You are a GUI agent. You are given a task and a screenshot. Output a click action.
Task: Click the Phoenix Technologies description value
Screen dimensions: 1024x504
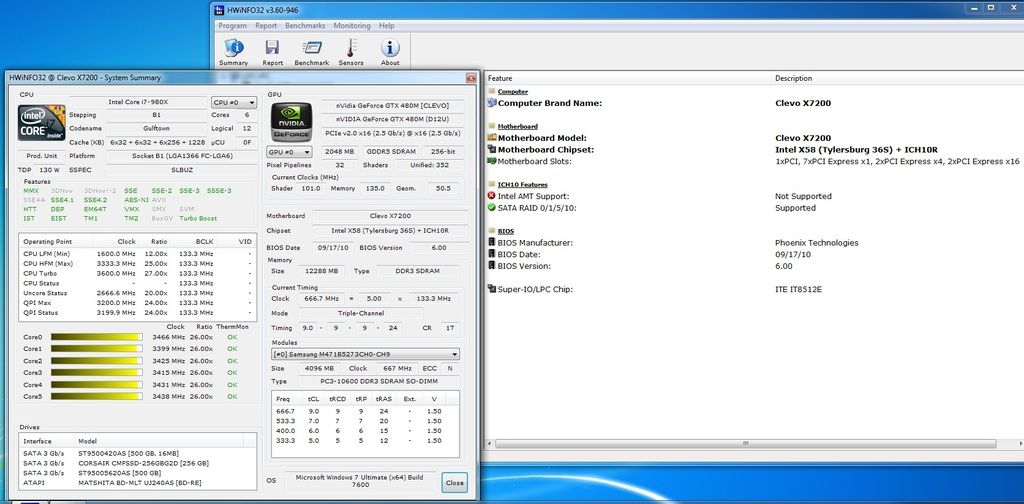click(x=816, y=243)
